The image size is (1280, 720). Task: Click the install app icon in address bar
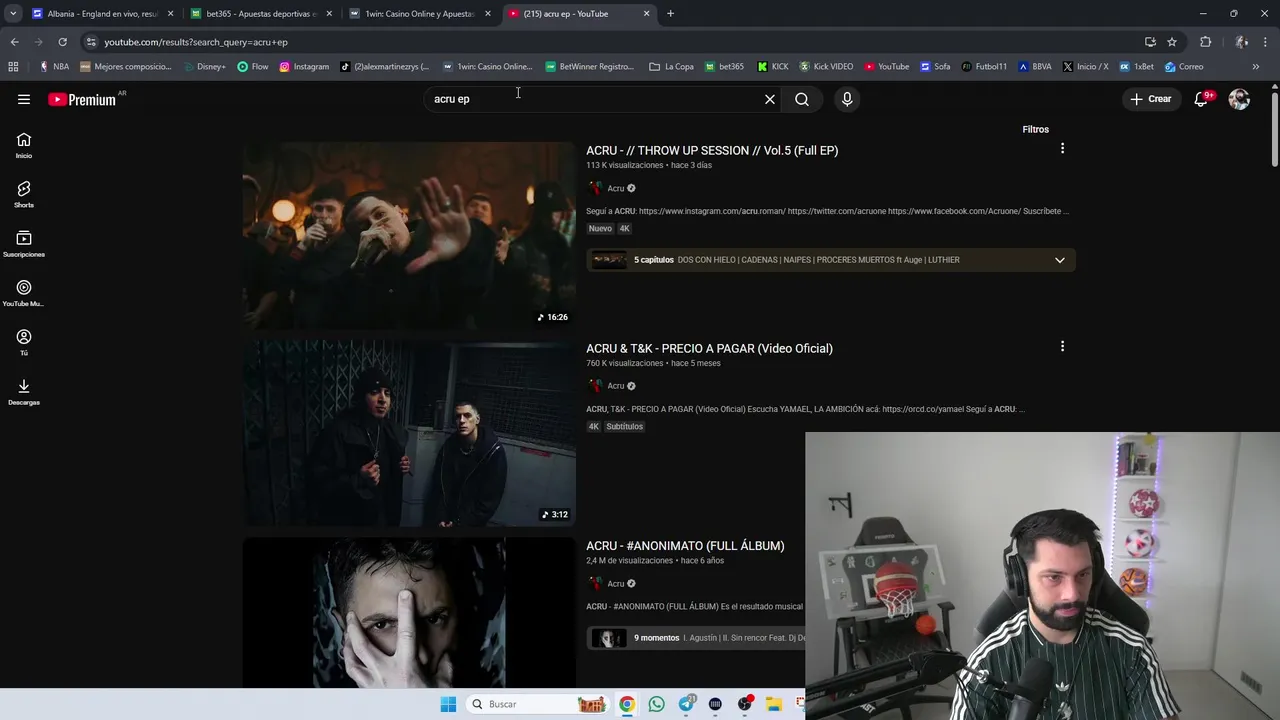click(x=1150, y=42)
